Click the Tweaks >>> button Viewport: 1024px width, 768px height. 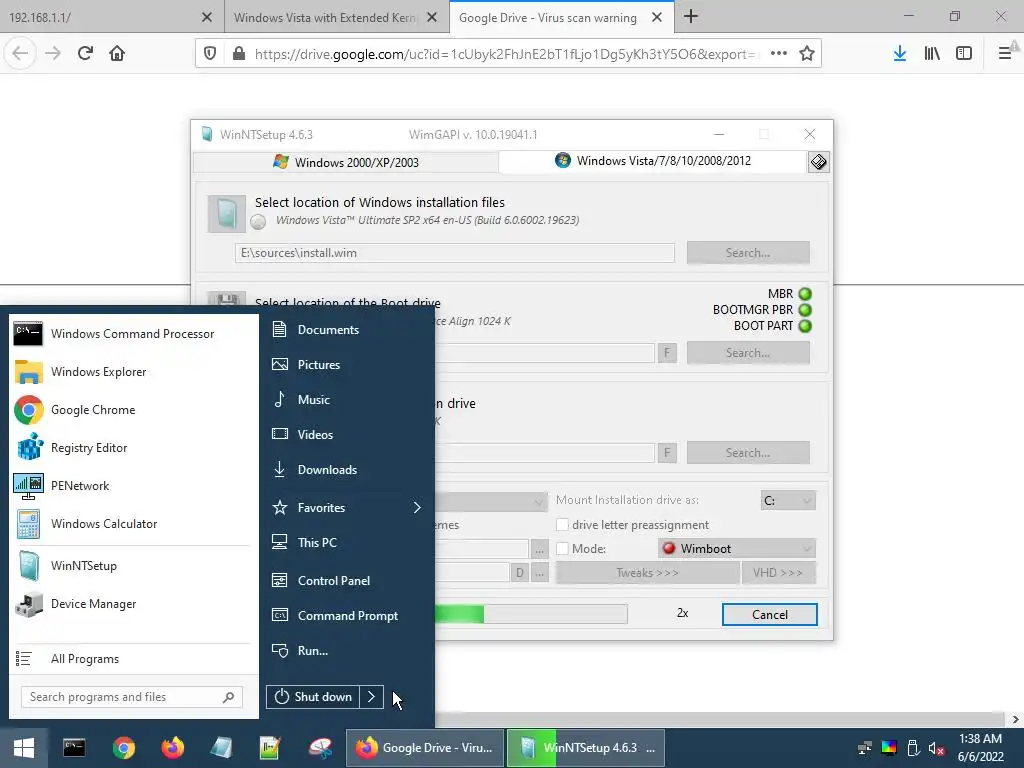click(x=647, y=573)
